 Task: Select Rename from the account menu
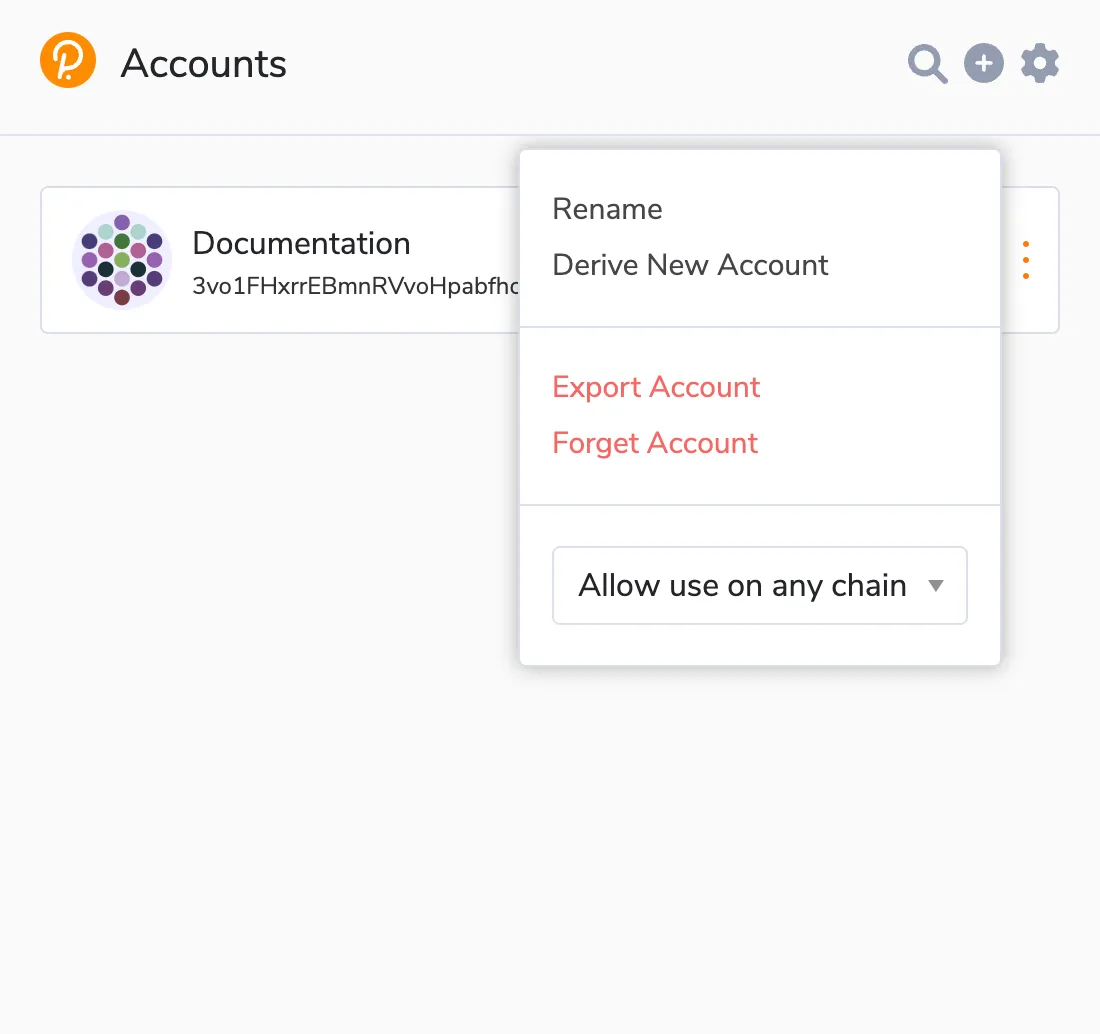[x=607, y=209]
